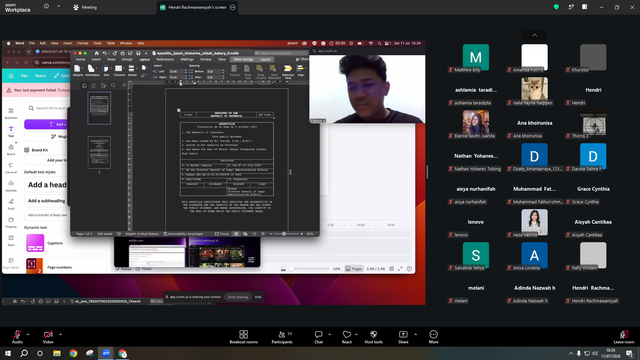Screen dimensions: 640x360
Task: Select page 1 thumbnail in Word navigation
Action: tap(99, 108)
